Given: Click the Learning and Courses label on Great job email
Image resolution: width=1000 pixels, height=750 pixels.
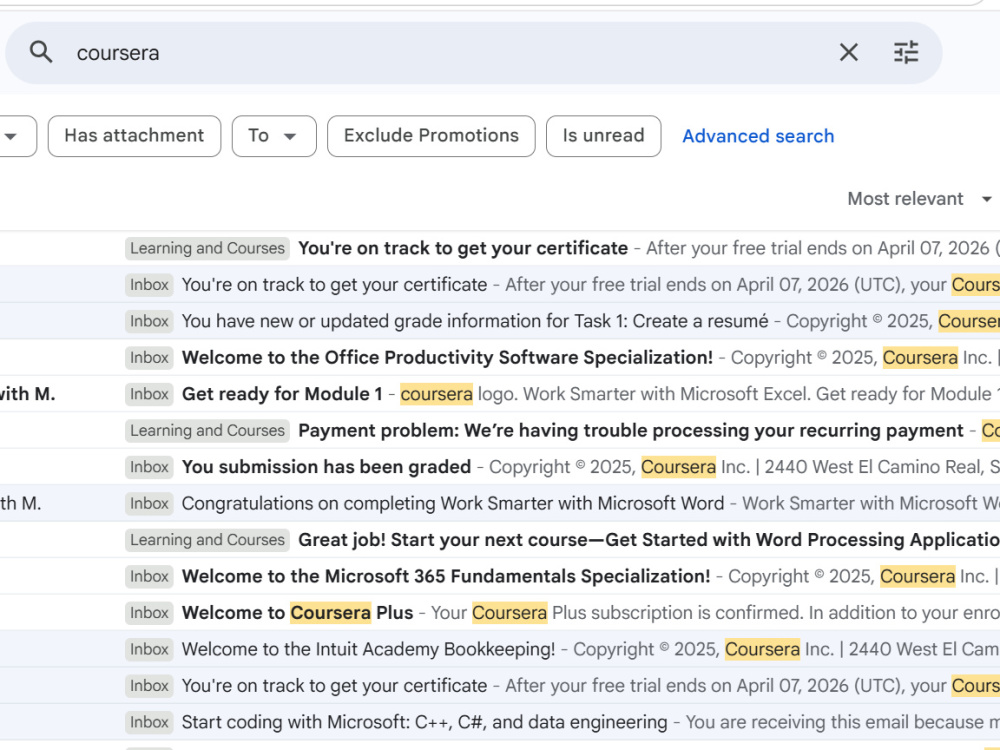Looking at the screenshot, I should pyautogui.click(x=207, y=540).
